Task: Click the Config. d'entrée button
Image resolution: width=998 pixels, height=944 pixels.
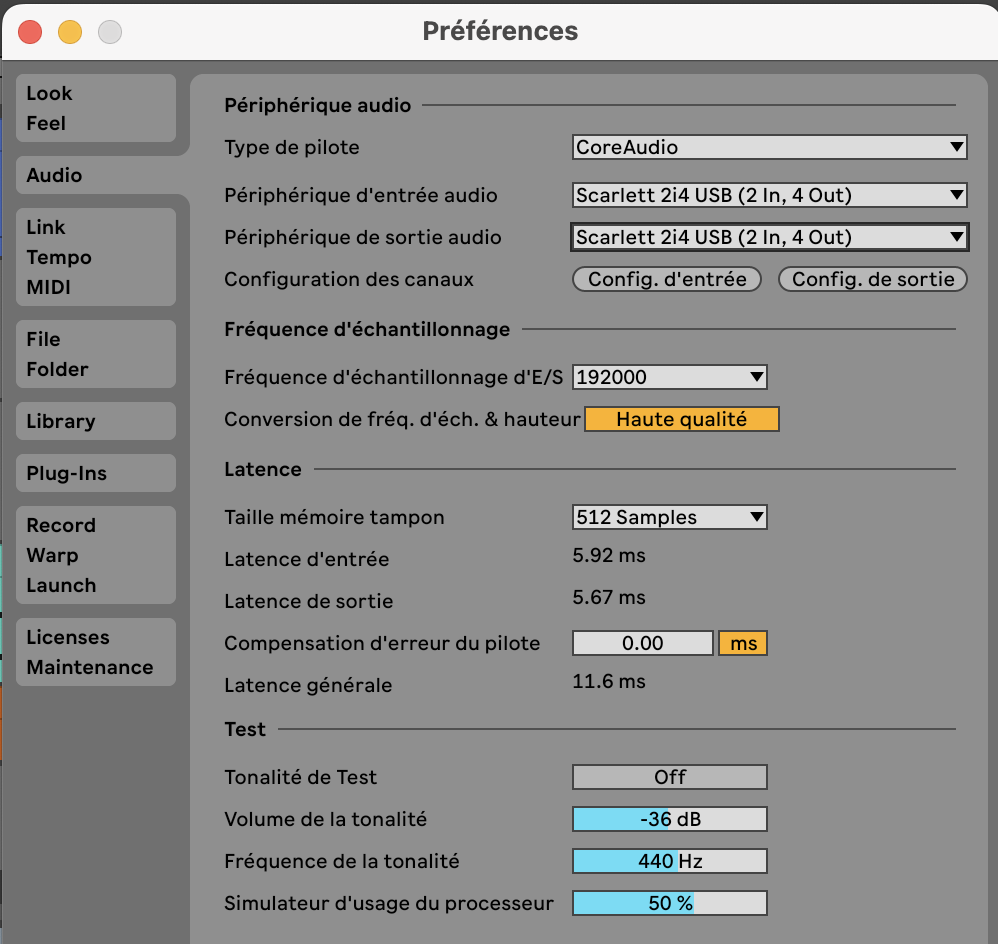Action: click(667, 279)
